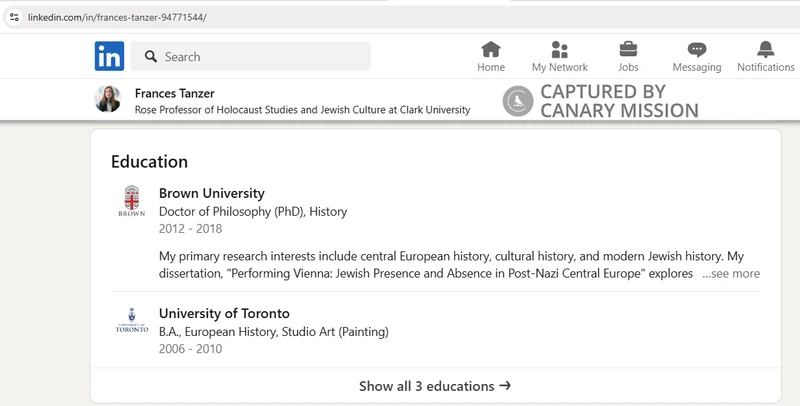Open the Brown University school link
Image resolution: width=800 pixels, height=406 pixels.
click(x=211, y=193)
